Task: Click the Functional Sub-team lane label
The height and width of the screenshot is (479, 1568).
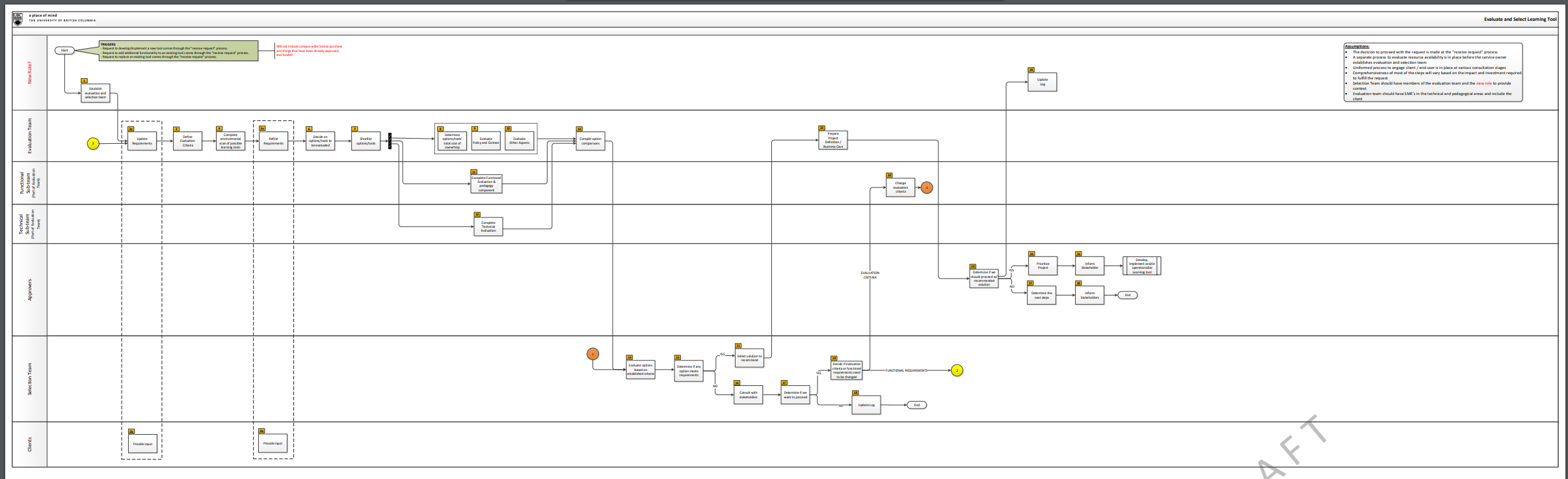Action: (x=29, y=184)
